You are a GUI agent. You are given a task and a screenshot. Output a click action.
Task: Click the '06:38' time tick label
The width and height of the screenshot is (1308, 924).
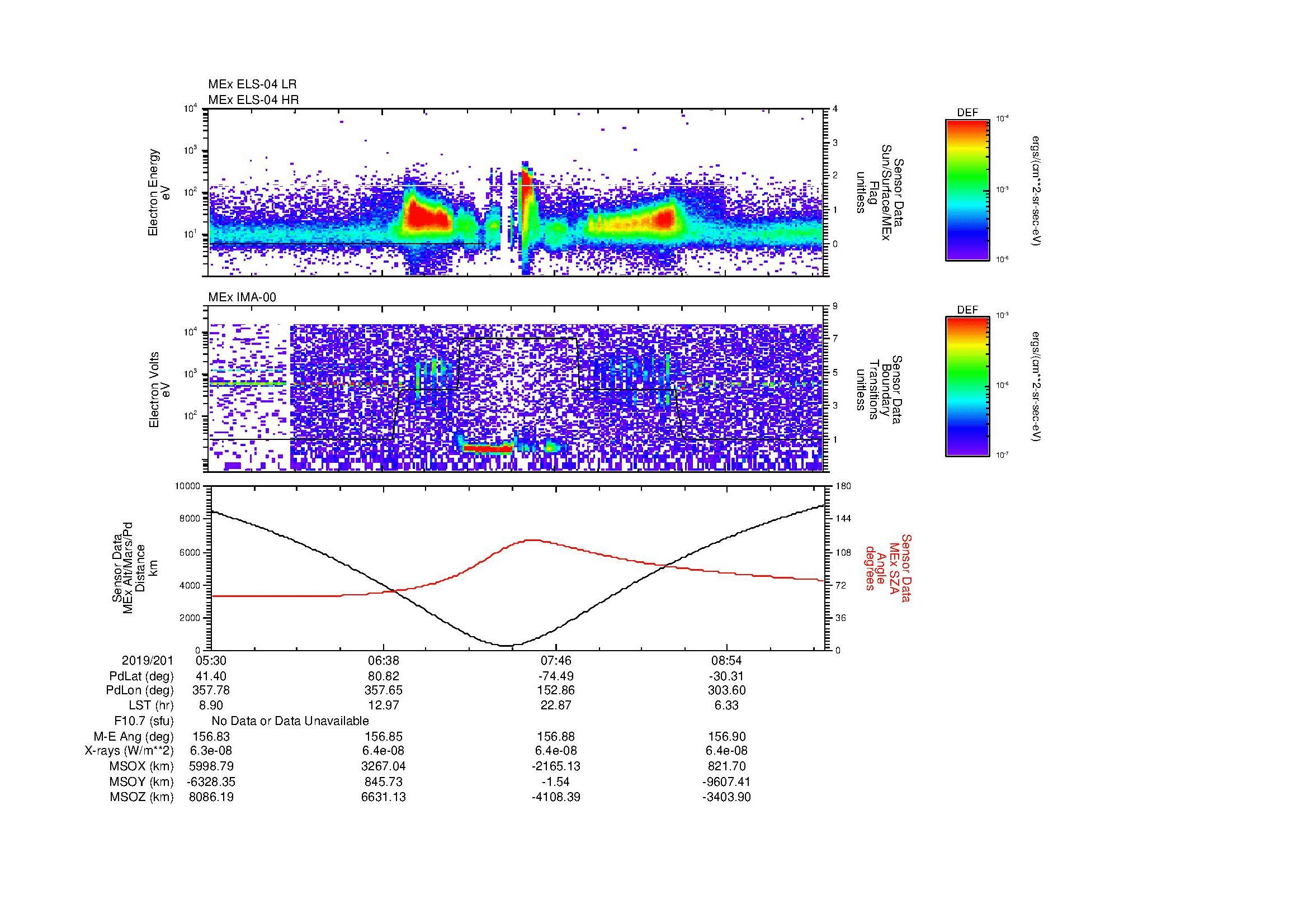(x=384, y=661)
